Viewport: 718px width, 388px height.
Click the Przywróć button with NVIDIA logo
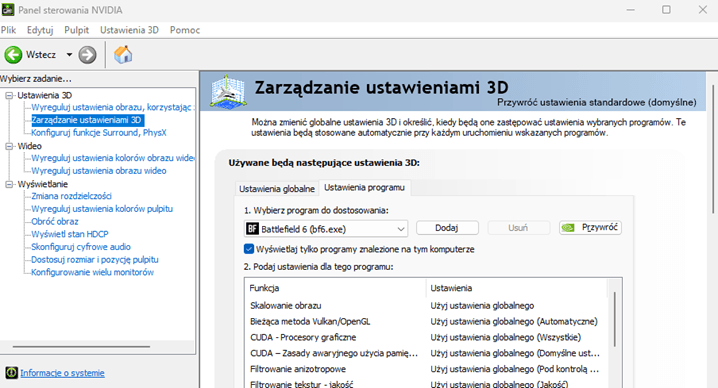pyautogui.click(x=590, y=227)
